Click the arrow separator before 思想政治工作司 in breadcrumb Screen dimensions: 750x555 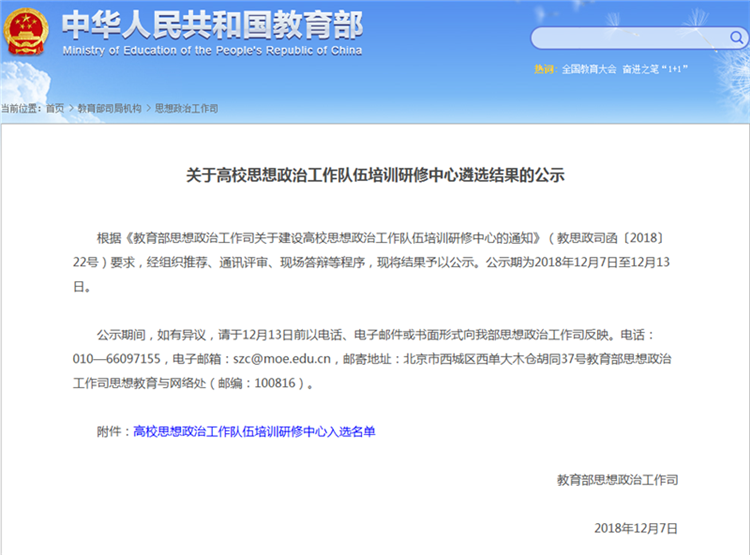148,108
